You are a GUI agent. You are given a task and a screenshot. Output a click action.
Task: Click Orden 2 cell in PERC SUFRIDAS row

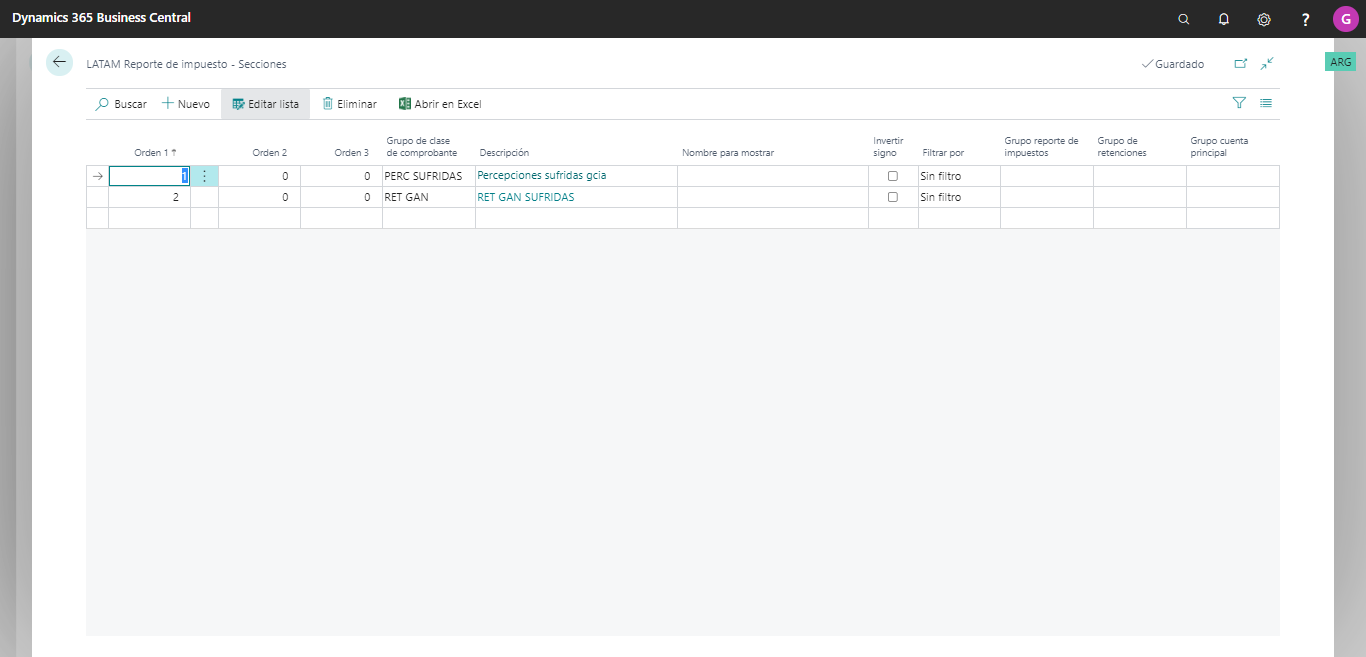[259, 176]
